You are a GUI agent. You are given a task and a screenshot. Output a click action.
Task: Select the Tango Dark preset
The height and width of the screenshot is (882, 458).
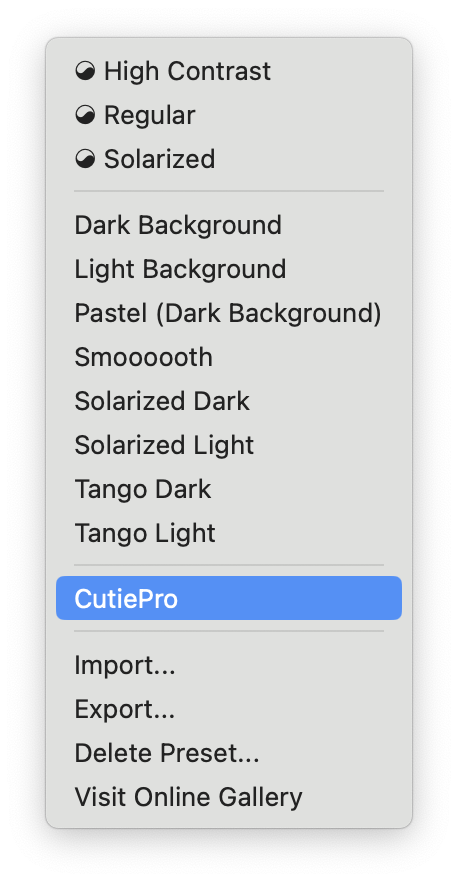pyautogui.click(x=229, y=489)
